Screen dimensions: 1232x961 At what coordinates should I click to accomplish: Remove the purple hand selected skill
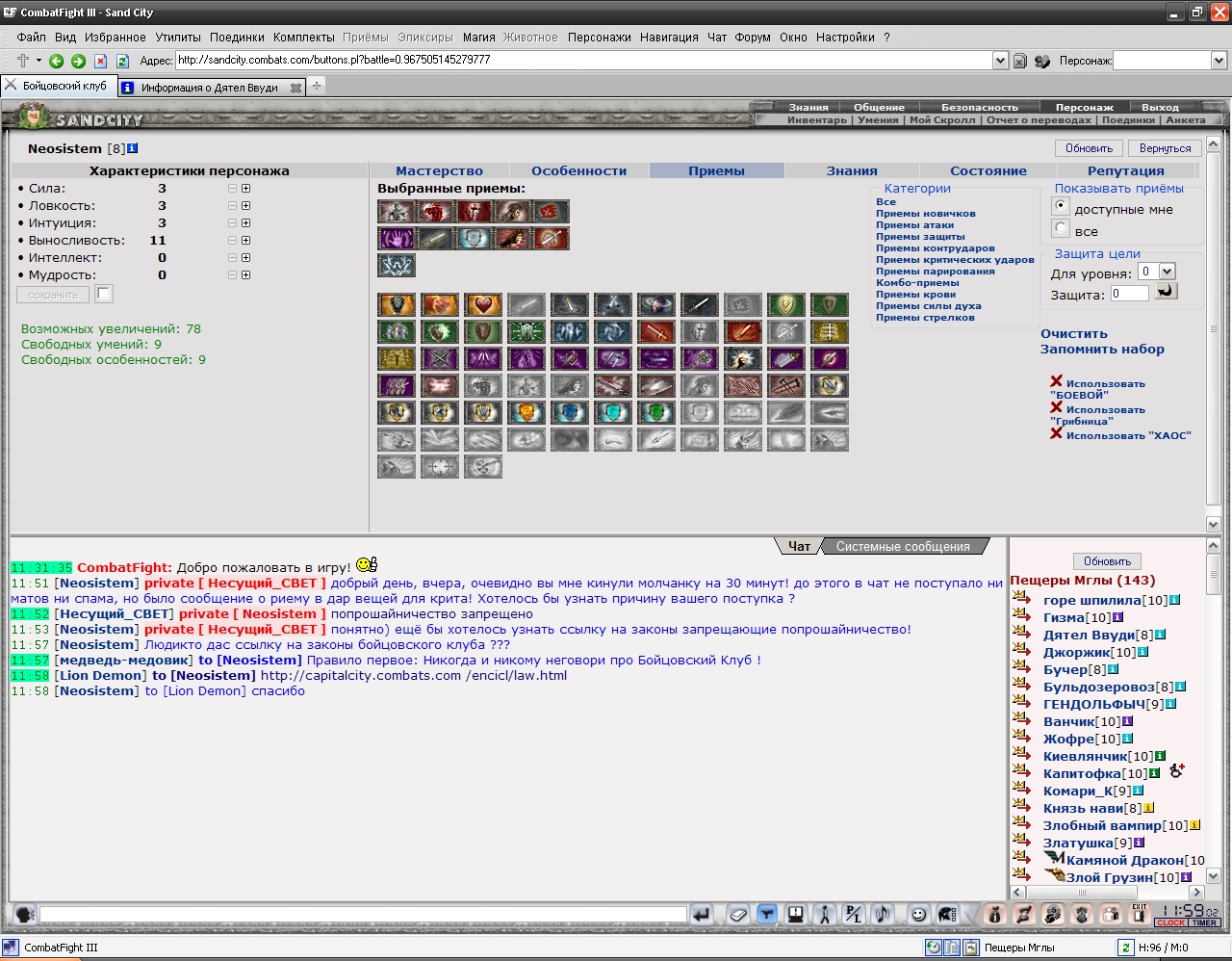[397, 238]
